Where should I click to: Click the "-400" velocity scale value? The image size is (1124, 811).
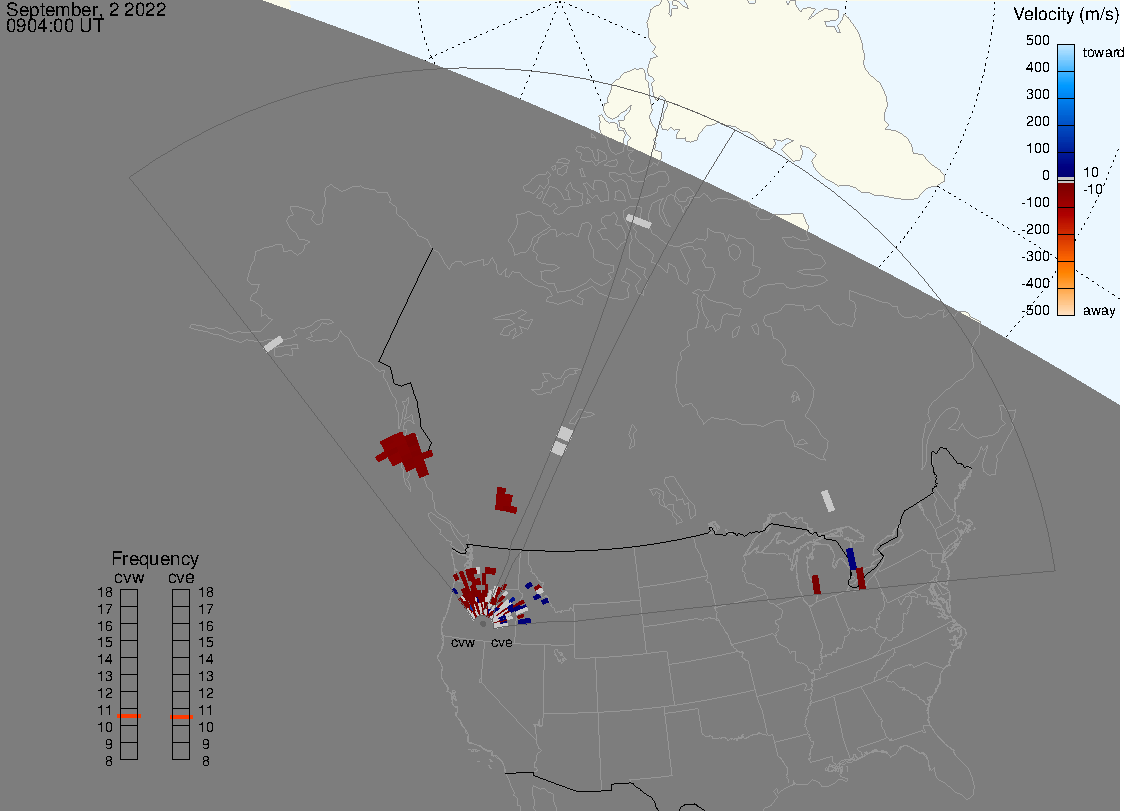[x=1035, y=283]
